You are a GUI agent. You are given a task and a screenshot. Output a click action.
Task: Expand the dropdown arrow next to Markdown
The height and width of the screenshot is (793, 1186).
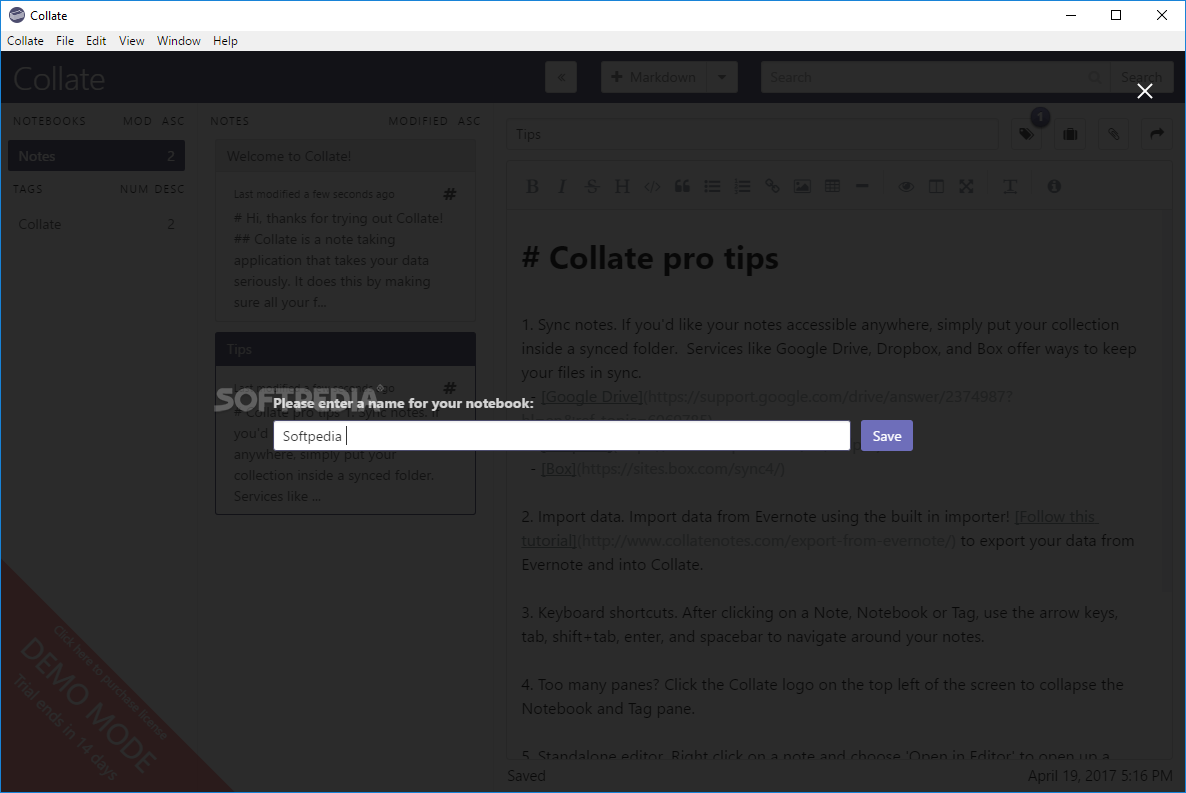[x=722, y=77]
